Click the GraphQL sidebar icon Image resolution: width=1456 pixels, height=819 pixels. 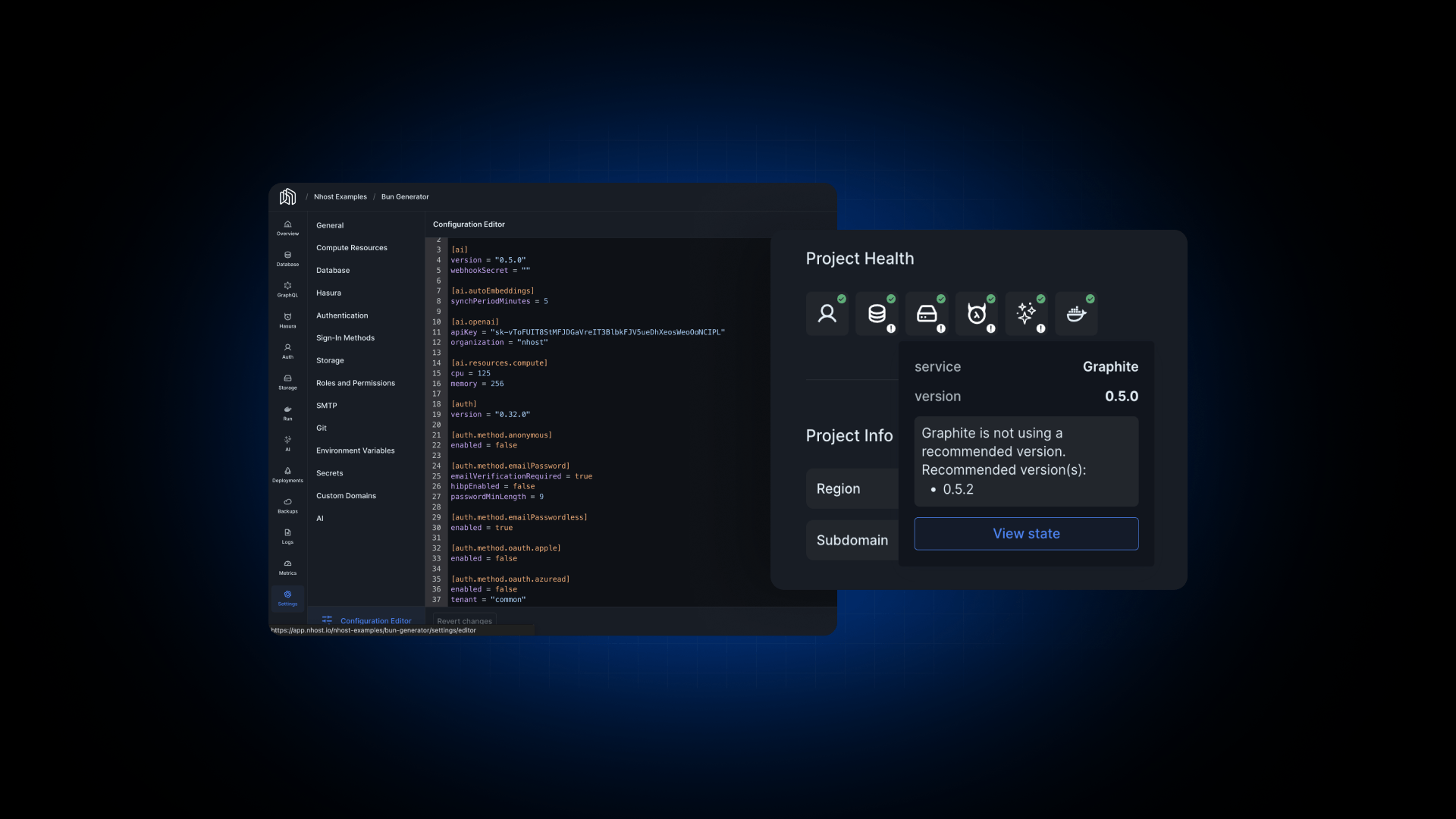(287, 288)
